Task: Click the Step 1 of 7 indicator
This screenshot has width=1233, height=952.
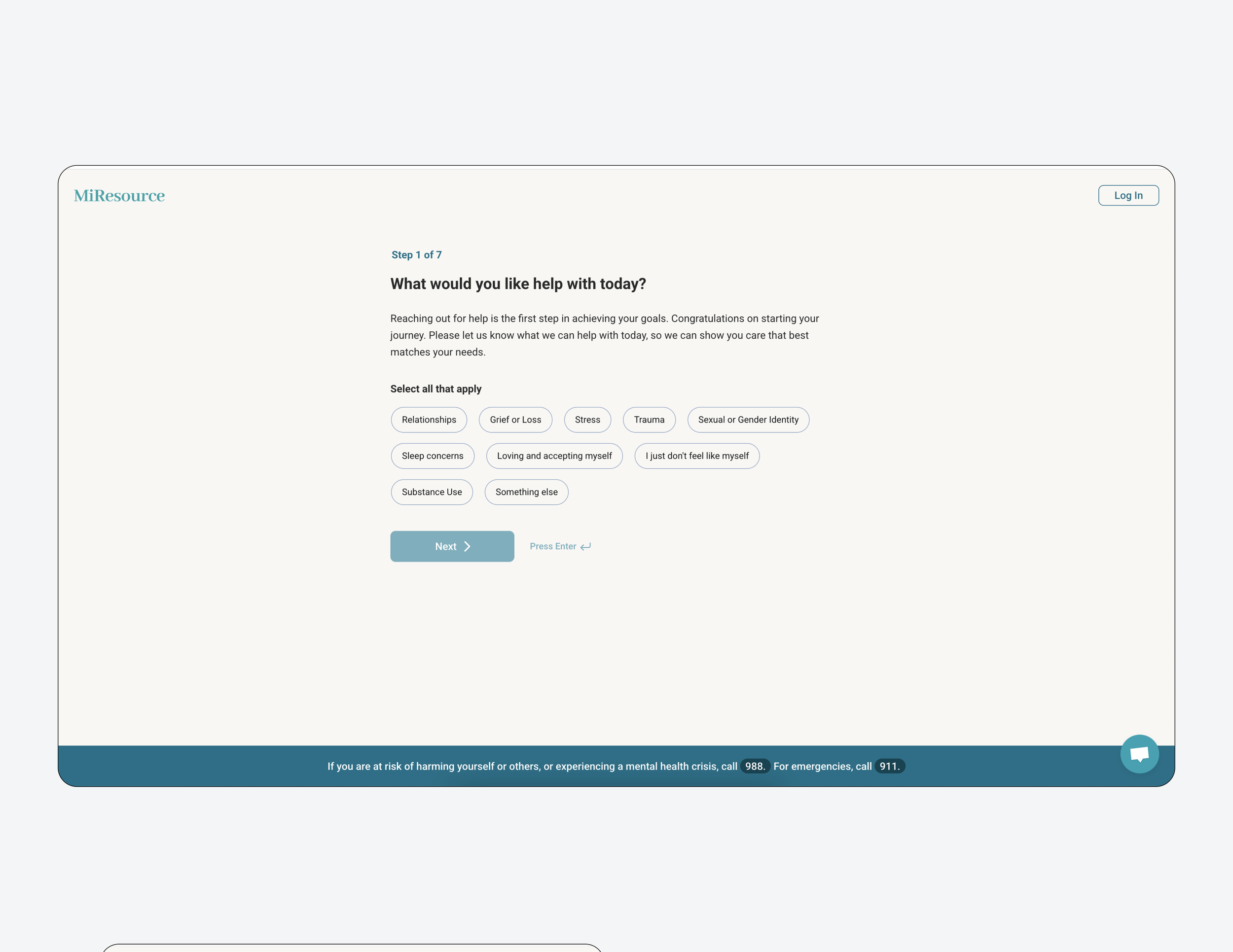Action: (416, 255)
